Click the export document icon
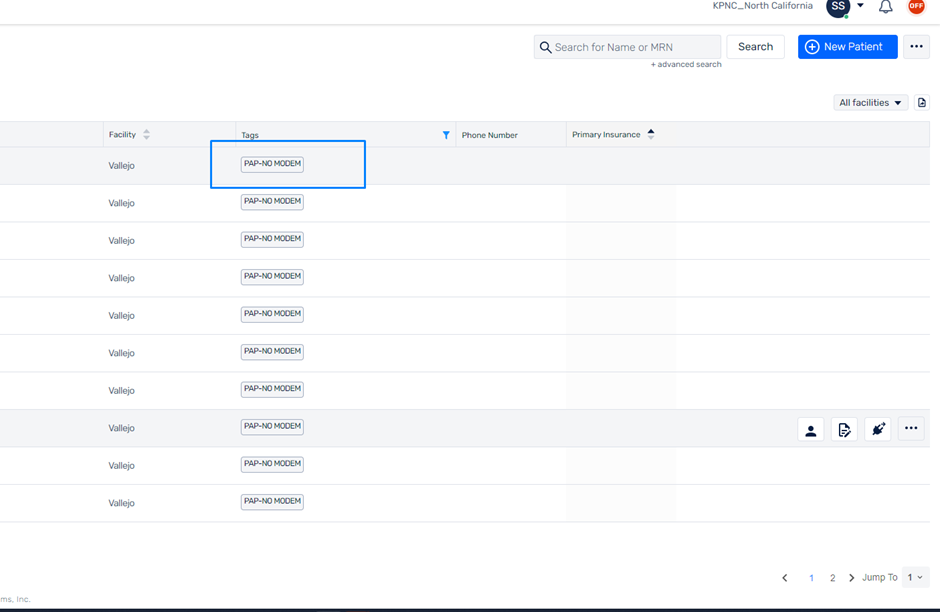The width and height of the screenshot is (940, 612). point(921,102)
